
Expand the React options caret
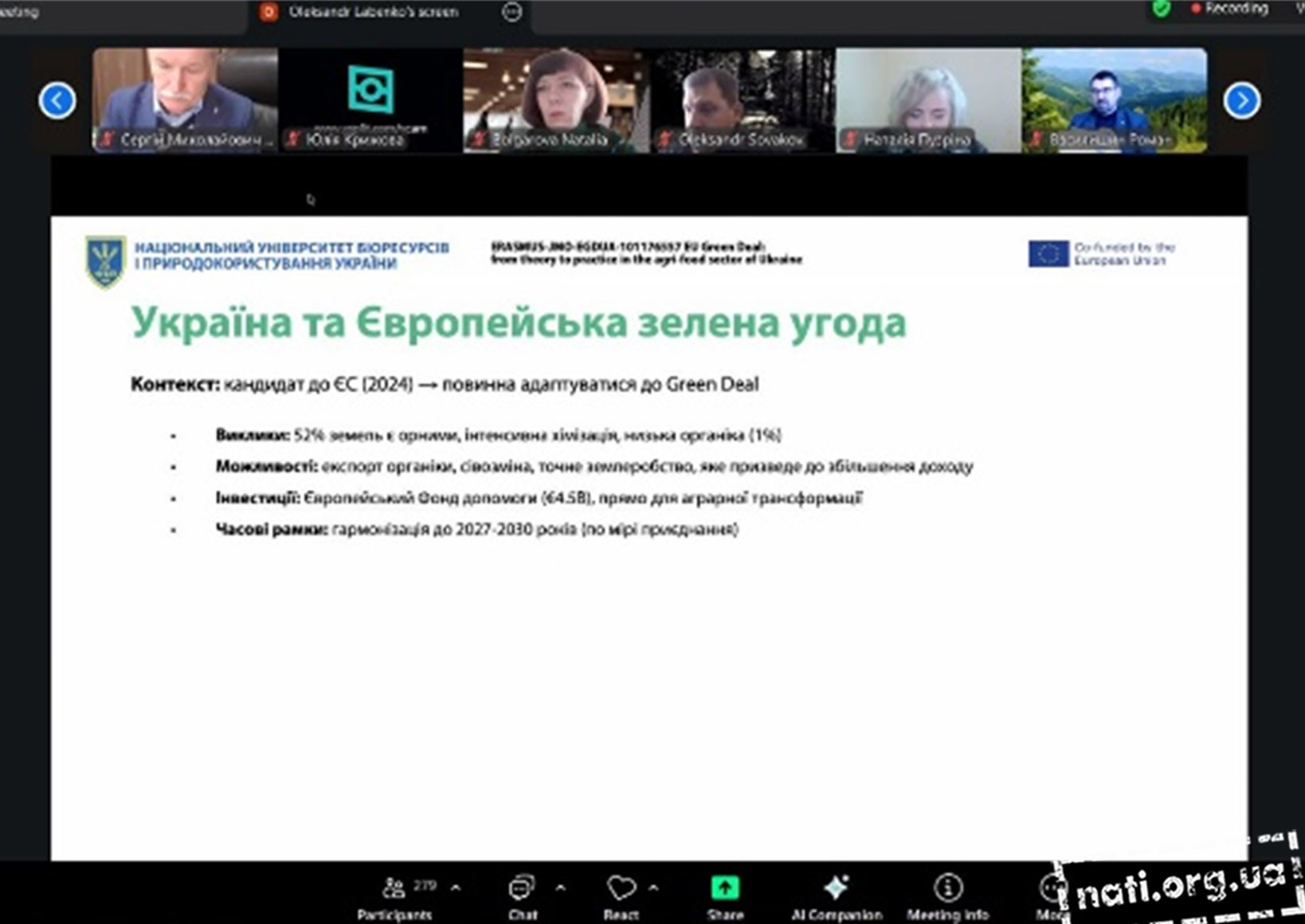pos(653,887)
